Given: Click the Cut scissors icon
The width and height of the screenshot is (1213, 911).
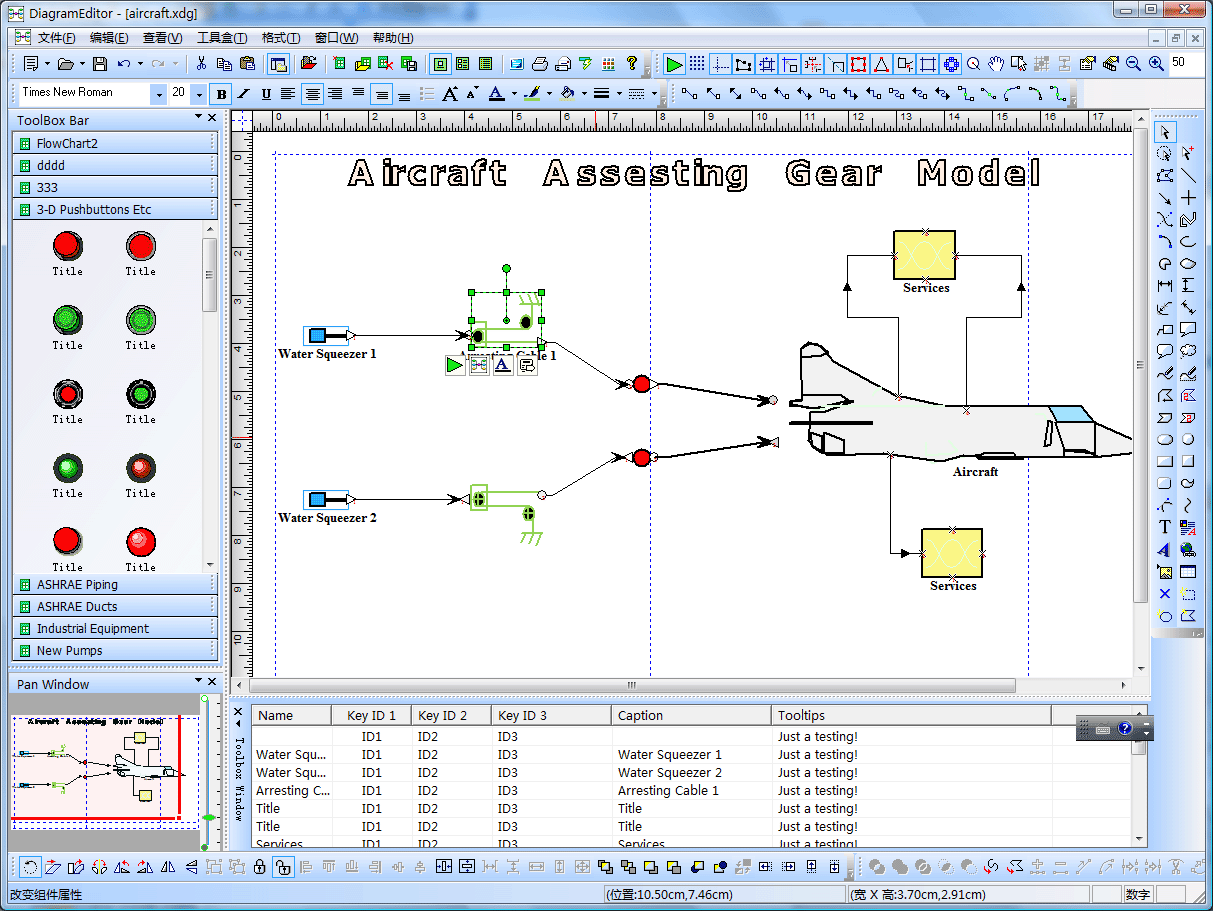Looking at the screenshot, I should pos(201,64).
